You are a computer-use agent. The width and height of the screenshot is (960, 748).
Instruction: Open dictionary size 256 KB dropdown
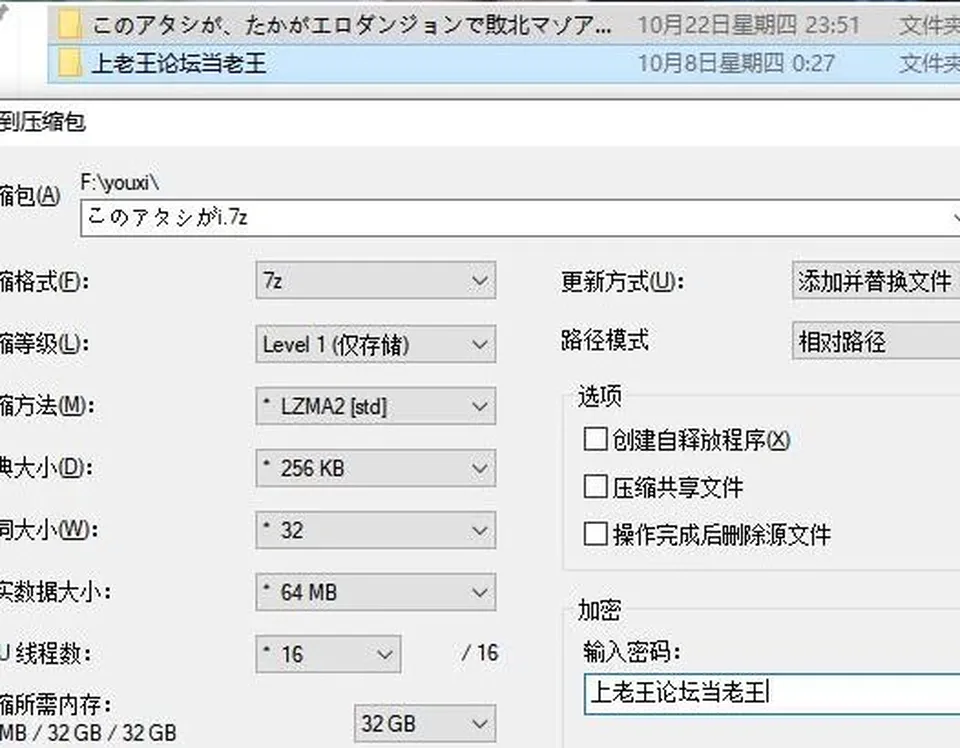click(375, 468)
